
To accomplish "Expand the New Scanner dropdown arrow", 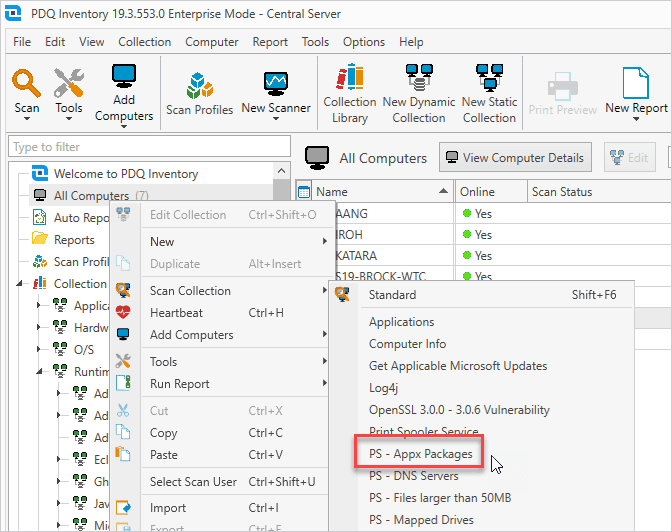I will point(276,119).
